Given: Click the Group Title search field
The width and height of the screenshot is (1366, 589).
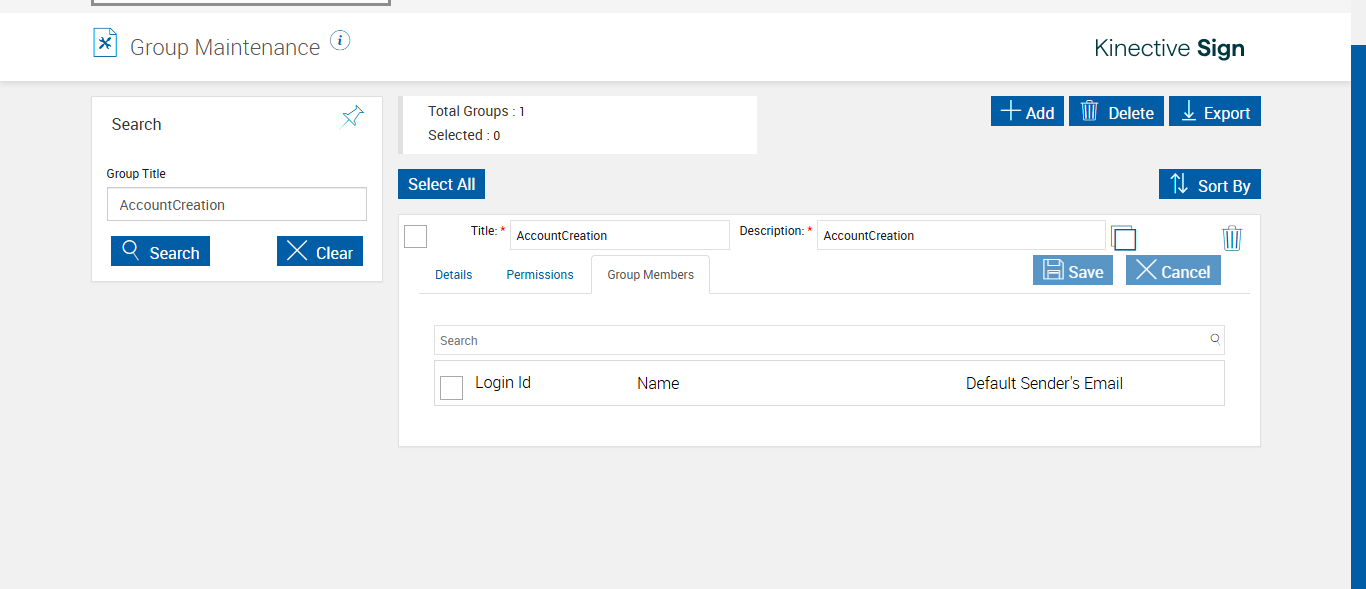Looking at the screenshot, I should pyautogui.click(x=237, y=205).
